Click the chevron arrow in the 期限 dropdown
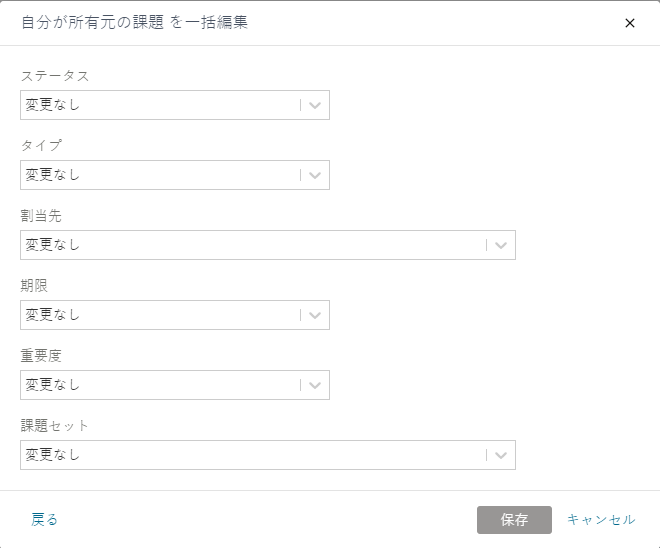Viewport: 660px width, 548px height. pos(315,315)
